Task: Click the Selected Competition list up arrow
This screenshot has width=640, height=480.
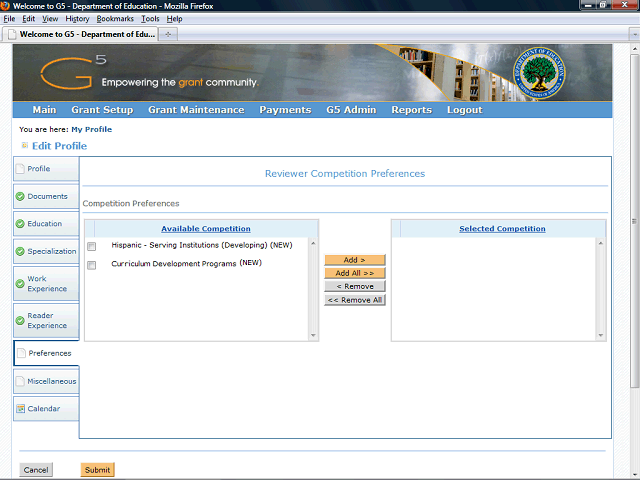Action: pos(601,243)
